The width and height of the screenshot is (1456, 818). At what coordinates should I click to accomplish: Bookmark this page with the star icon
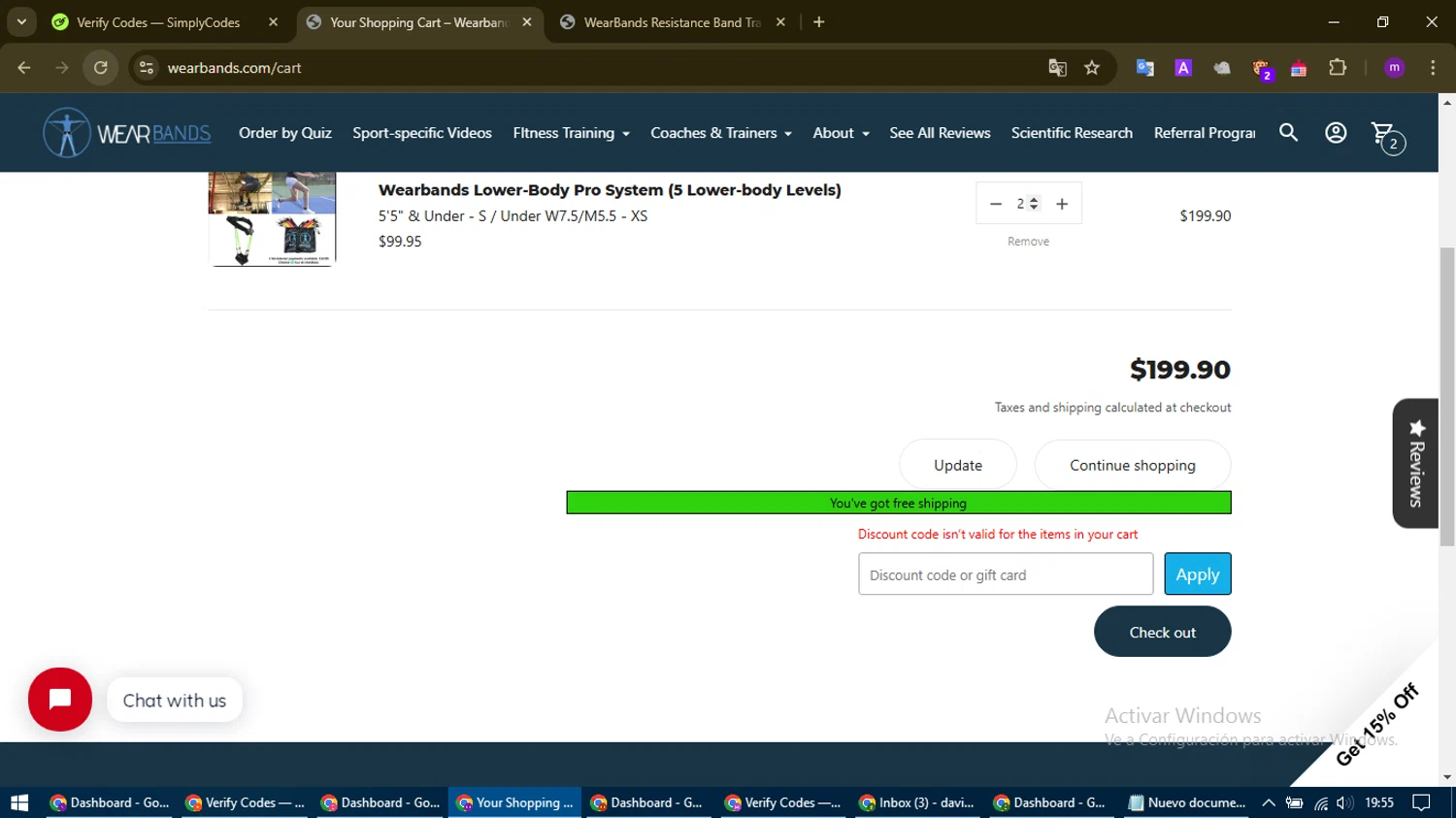coord(1092,68)
